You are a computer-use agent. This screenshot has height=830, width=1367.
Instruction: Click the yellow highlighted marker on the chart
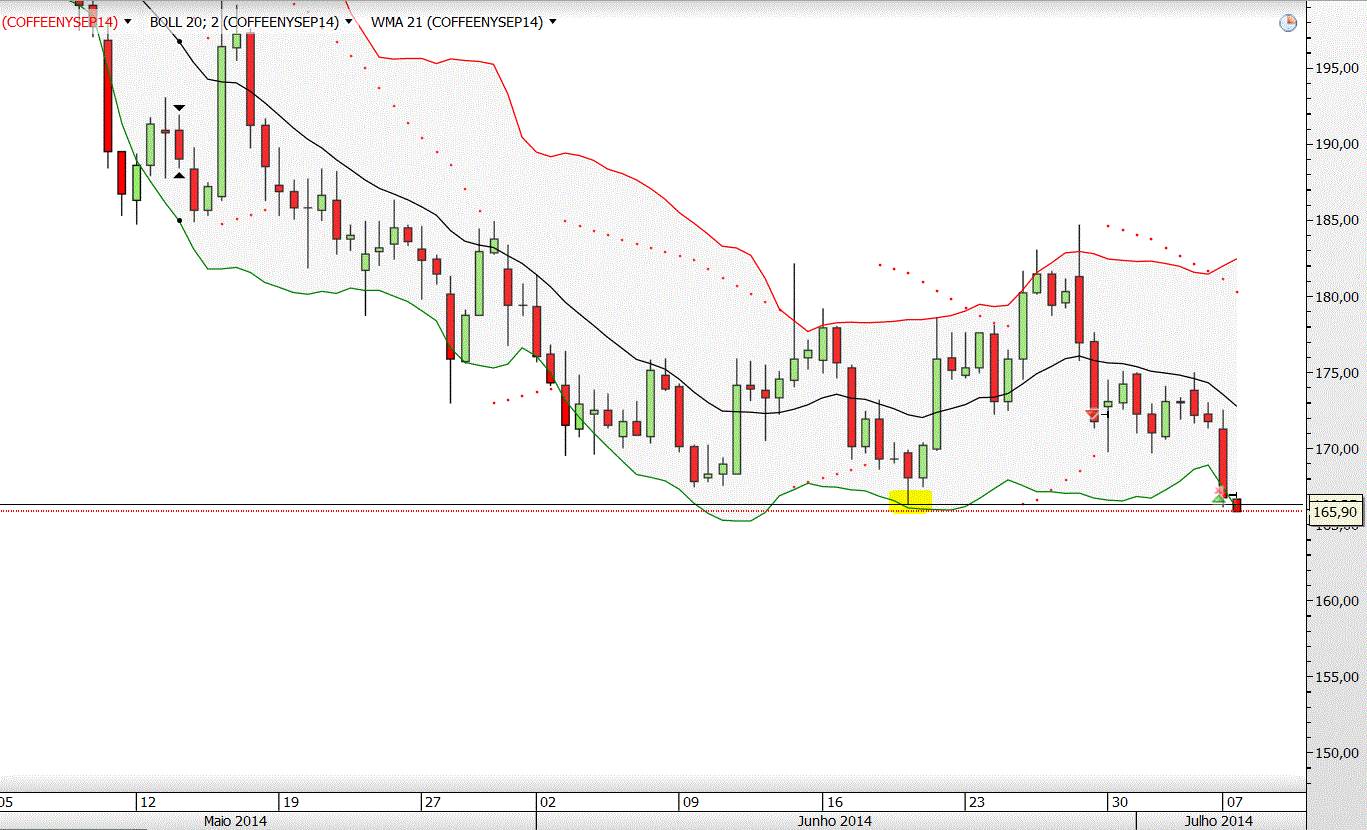910,501
